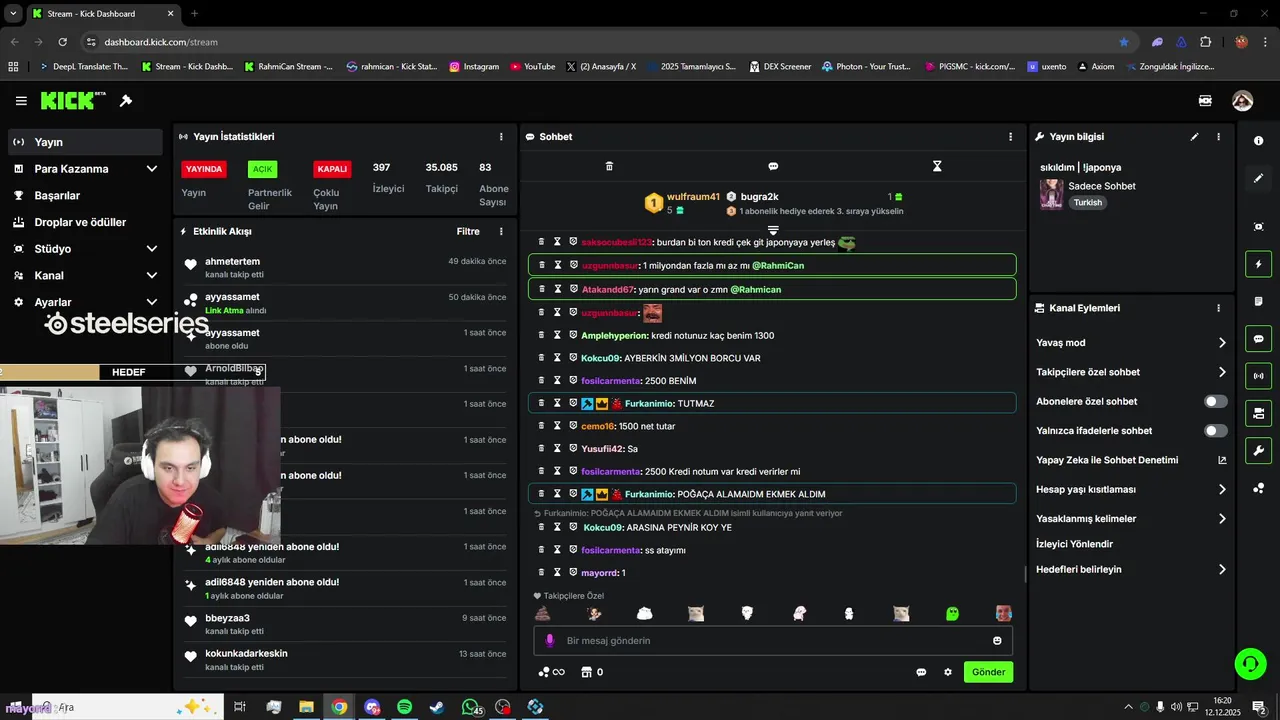
Task: Expand Takipçilere özel sohbet options
Action: [x=1222, y=372]
